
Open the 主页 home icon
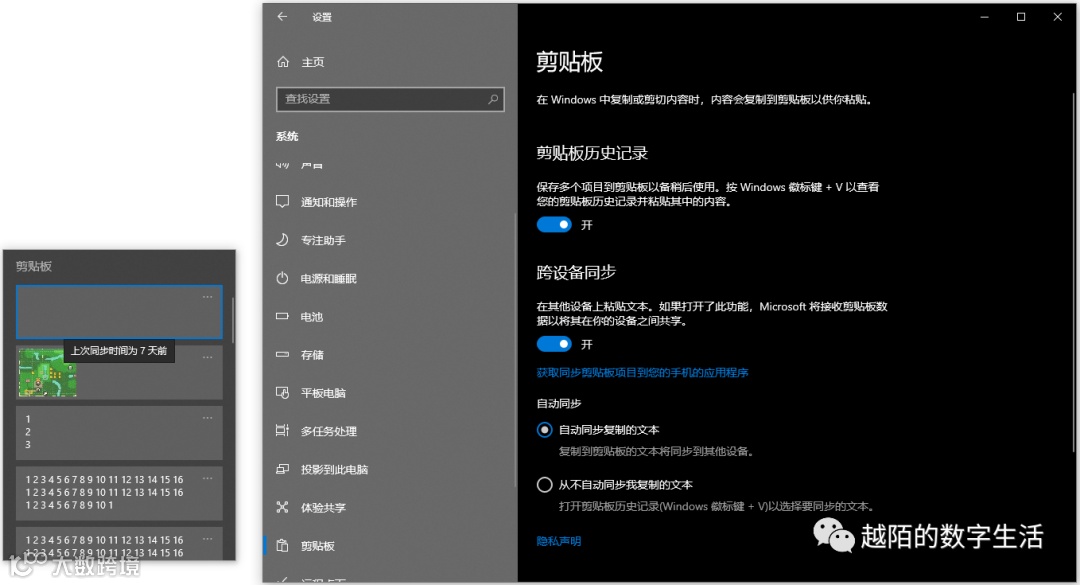click(x=283, y=62)
